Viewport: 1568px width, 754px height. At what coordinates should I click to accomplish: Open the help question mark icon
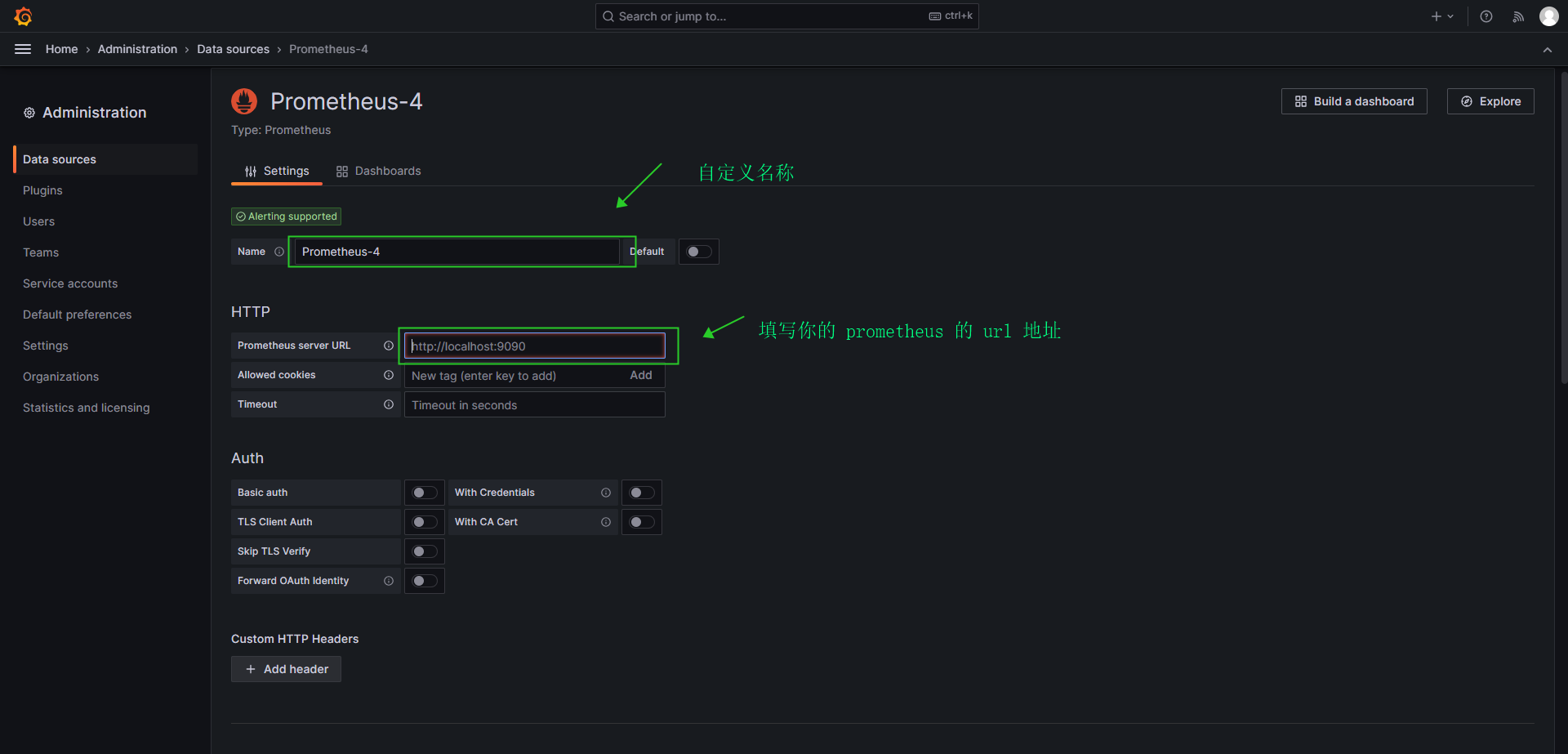(1486, 16)
